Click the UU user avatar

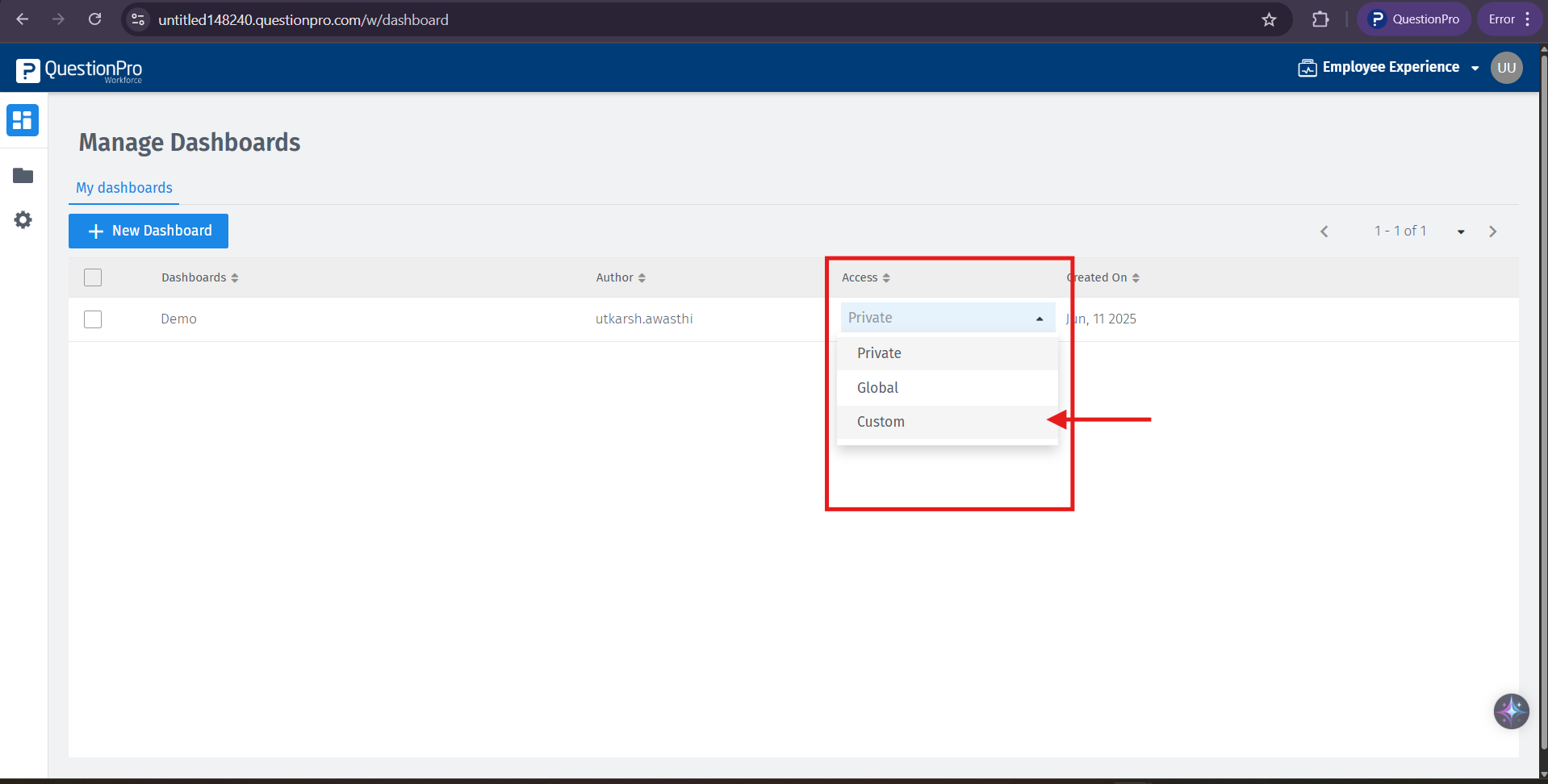[1506, 68]
